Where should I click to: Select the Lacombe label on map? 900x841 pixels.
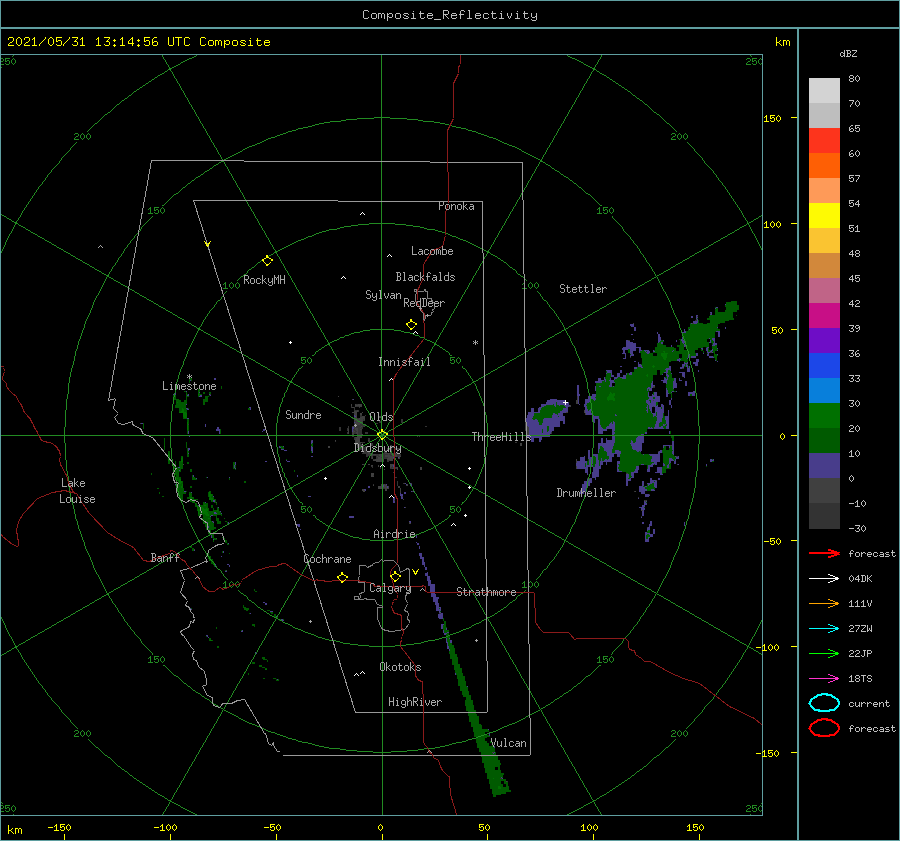(x=432, y=251)
